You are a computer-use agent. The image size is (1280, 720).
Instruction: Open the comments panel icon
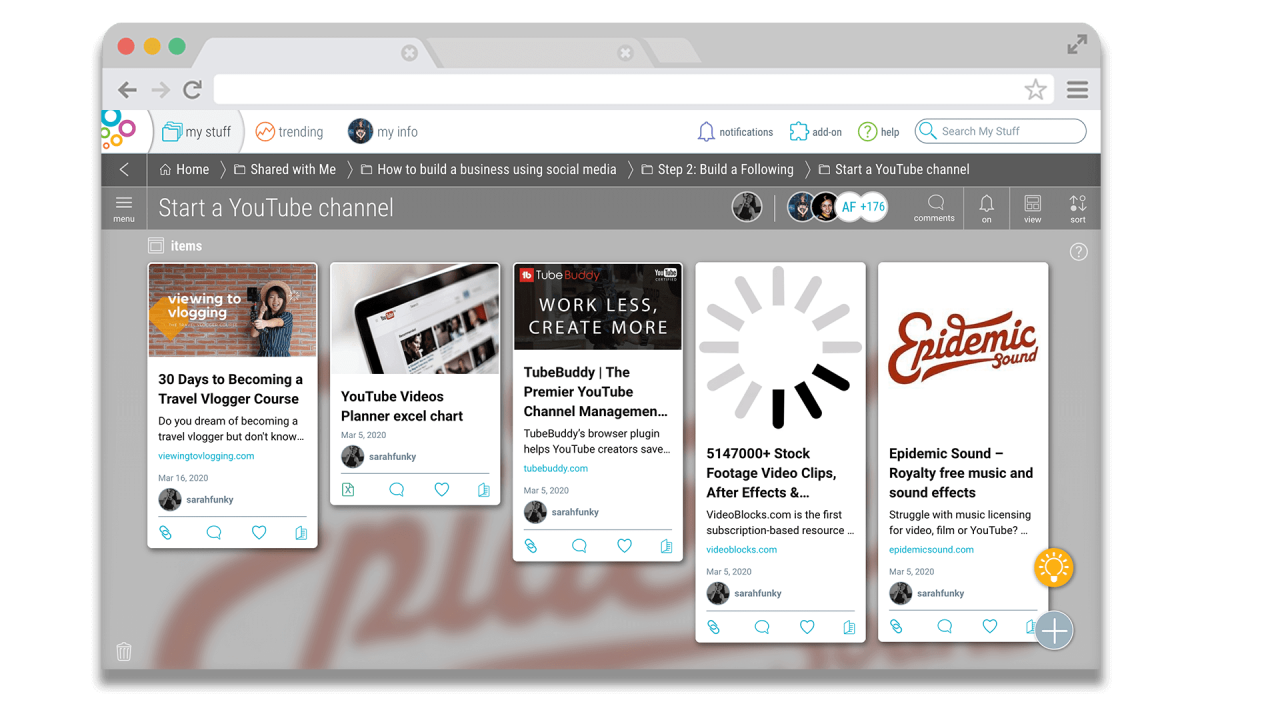[933, 207]
